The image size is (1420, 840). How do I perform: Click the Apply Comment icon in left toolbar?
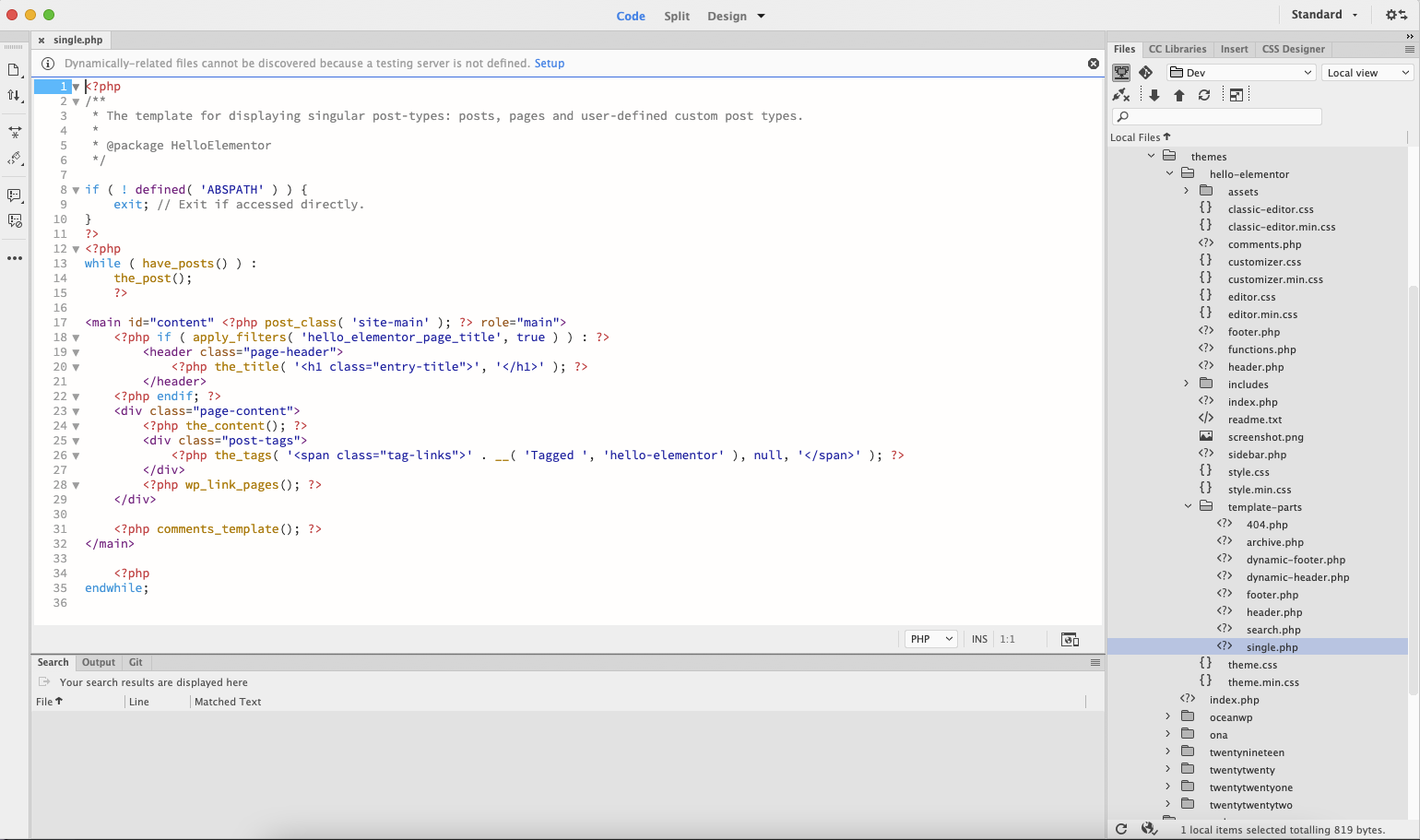coord(15,195)
